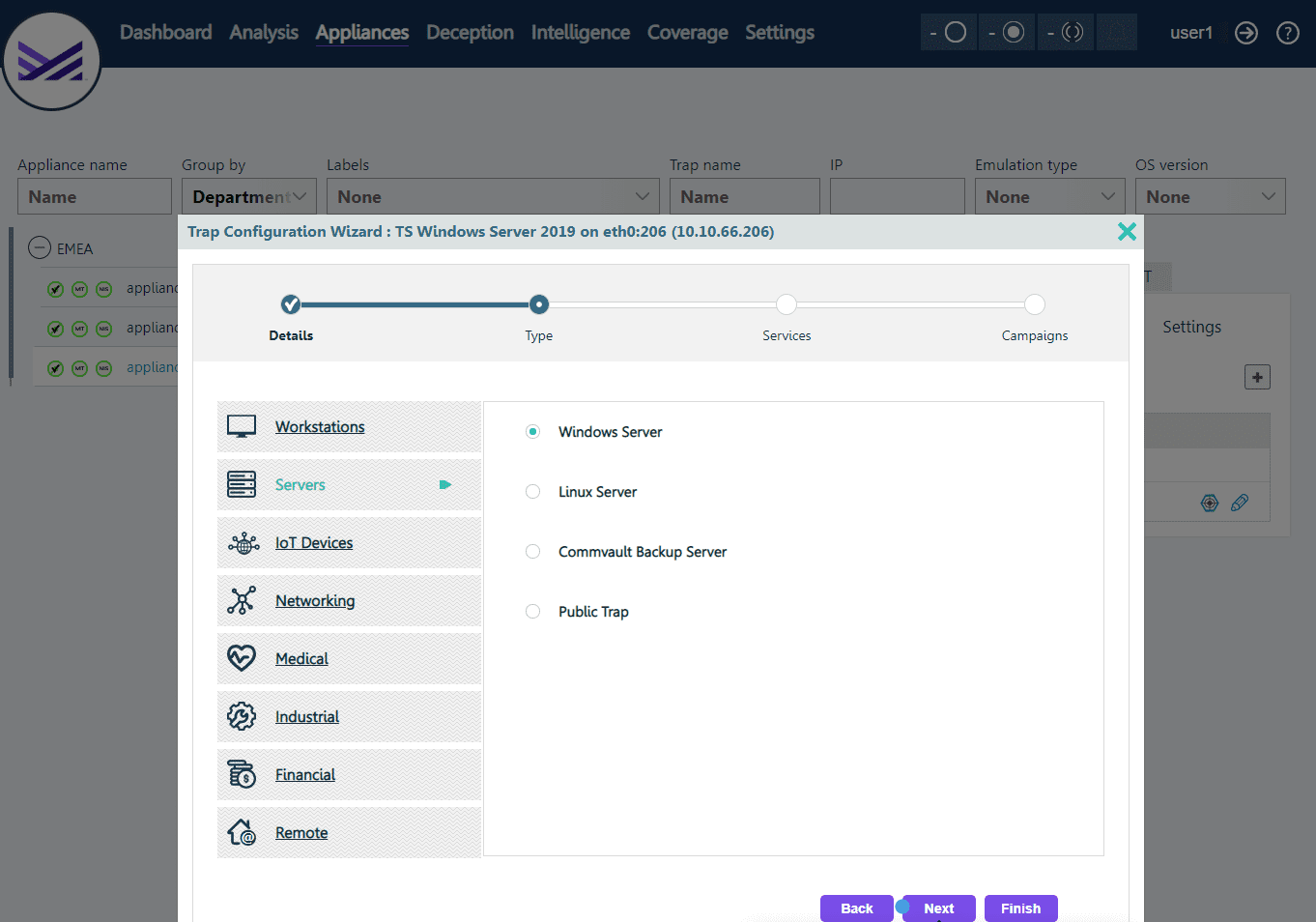
Task: Click the Workstations monitor icon
Action: point(242,426)
